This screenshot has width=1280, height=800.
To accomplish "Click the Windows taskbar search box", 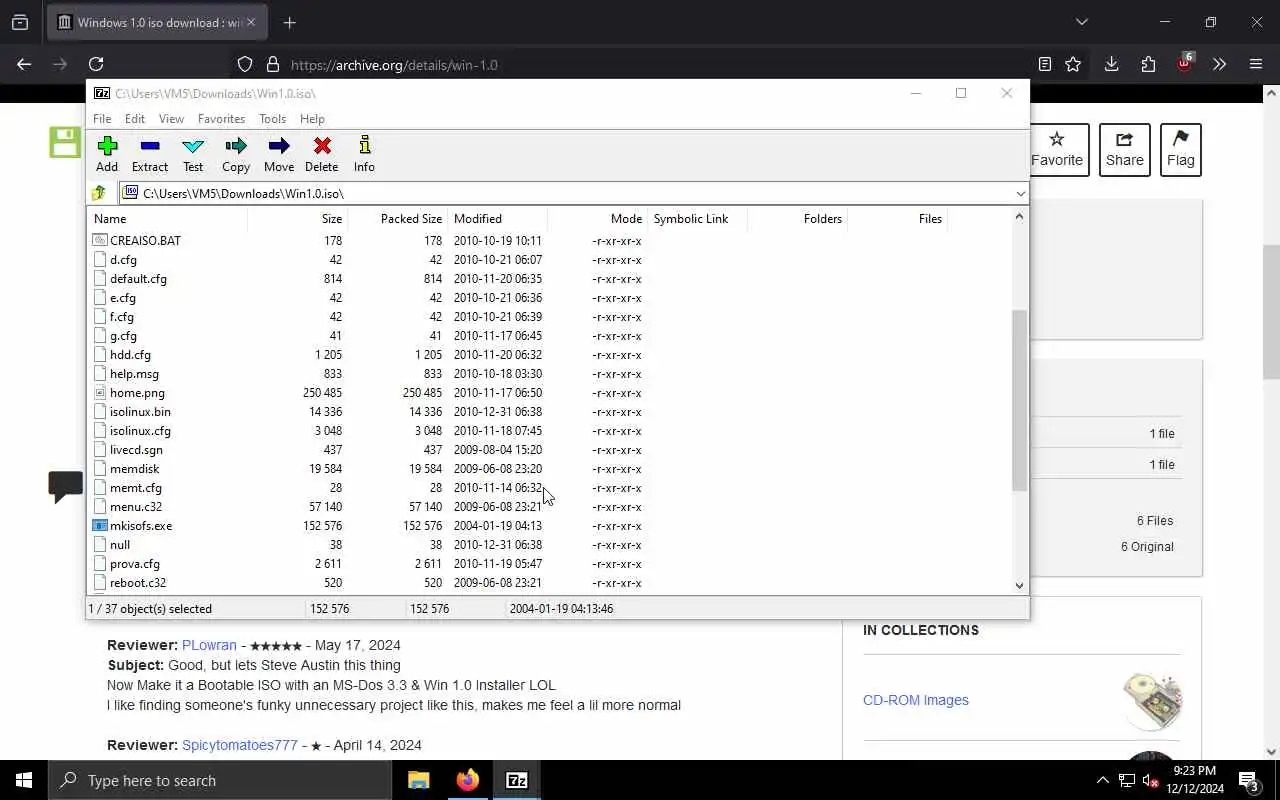I will click(220, 780).
